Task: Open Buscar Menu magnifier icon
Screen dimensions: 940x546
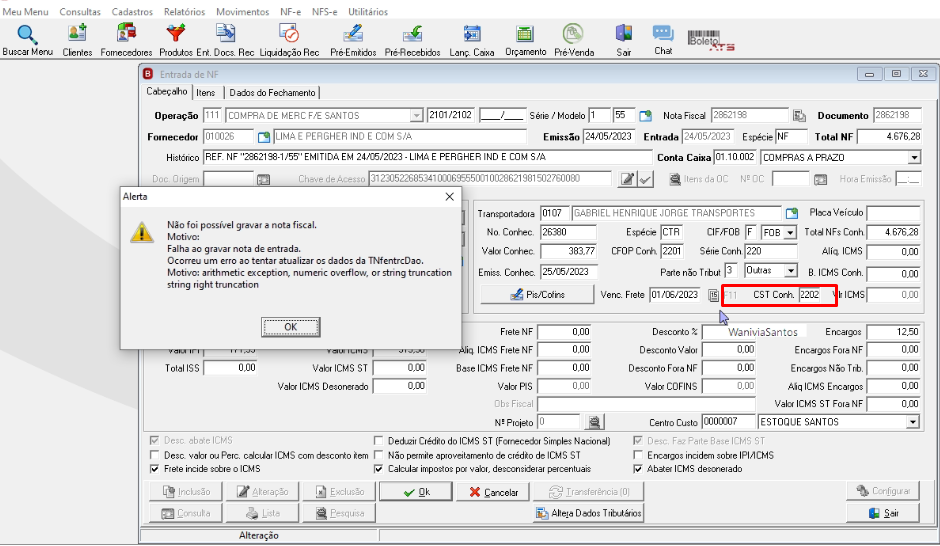Action: click(x=27, y=34)
